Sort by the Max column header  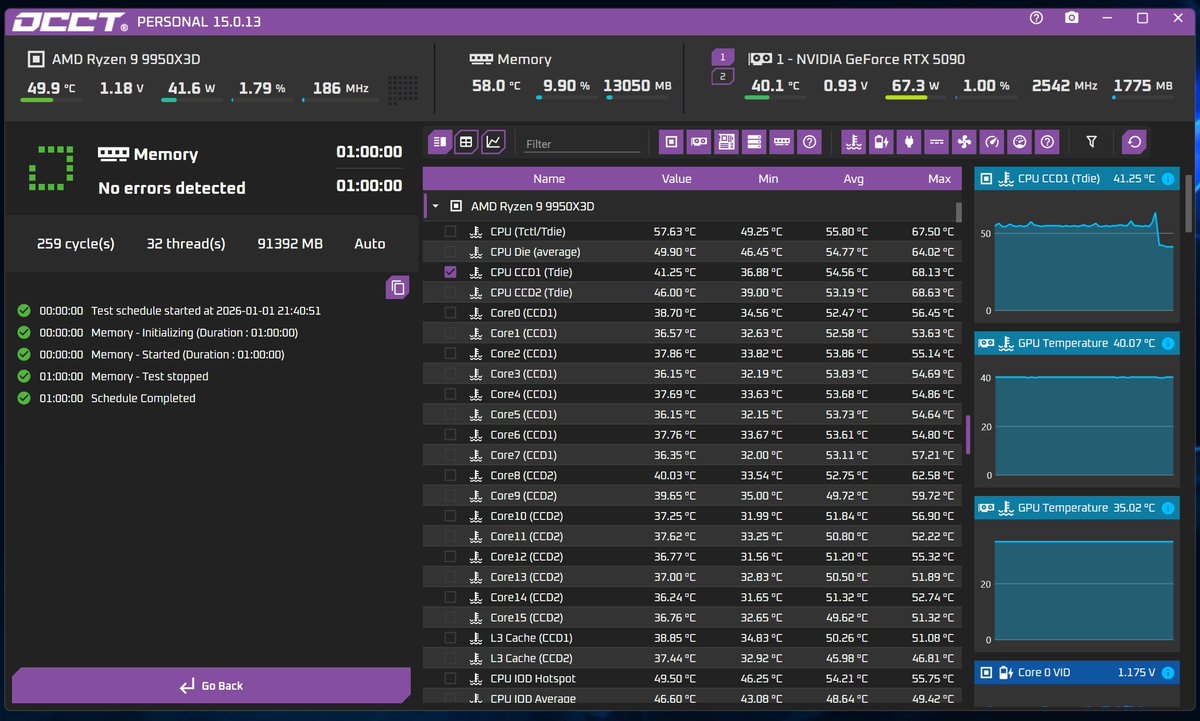(x=939, y=179)
